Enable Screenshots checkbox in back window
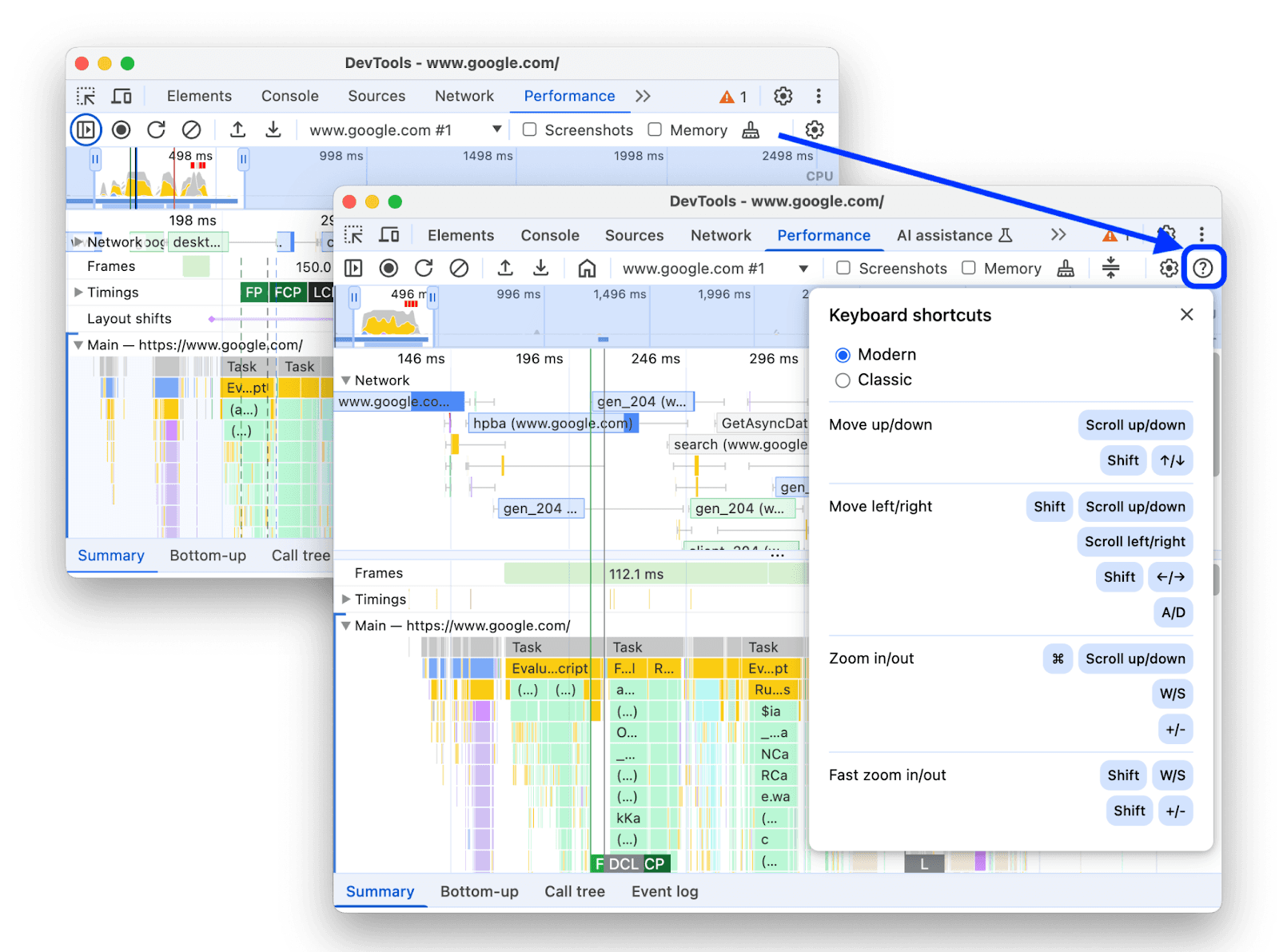Screen dimensions: 1279x952 (x=529, y=129)
